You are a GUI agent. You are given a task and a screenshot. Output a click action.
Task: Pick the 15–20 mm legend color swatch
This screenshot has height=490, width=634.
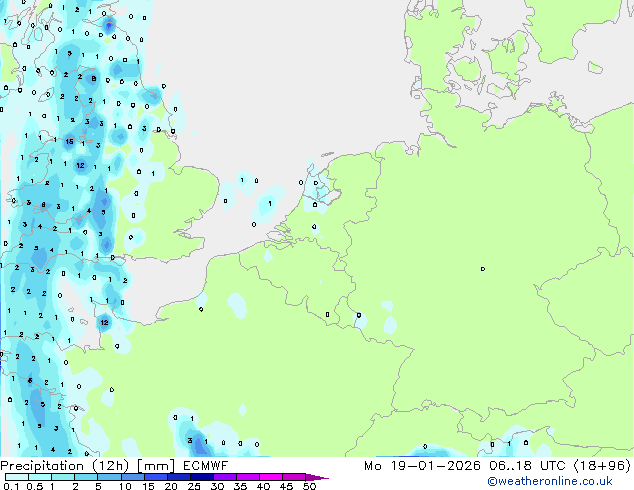point(155,477)
